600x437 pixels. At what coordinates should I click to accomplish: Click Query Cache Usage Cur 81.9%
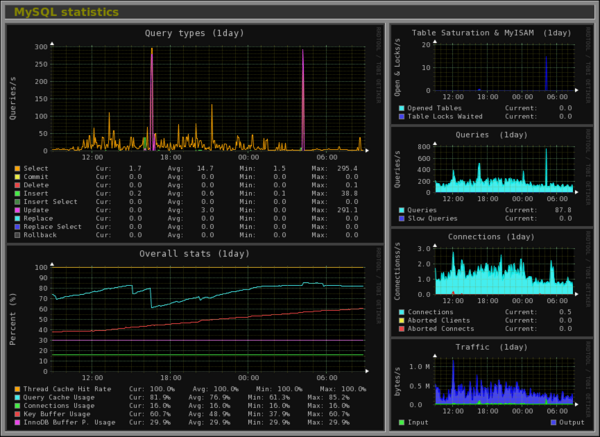pyautogui.click(x=161, y=398)
